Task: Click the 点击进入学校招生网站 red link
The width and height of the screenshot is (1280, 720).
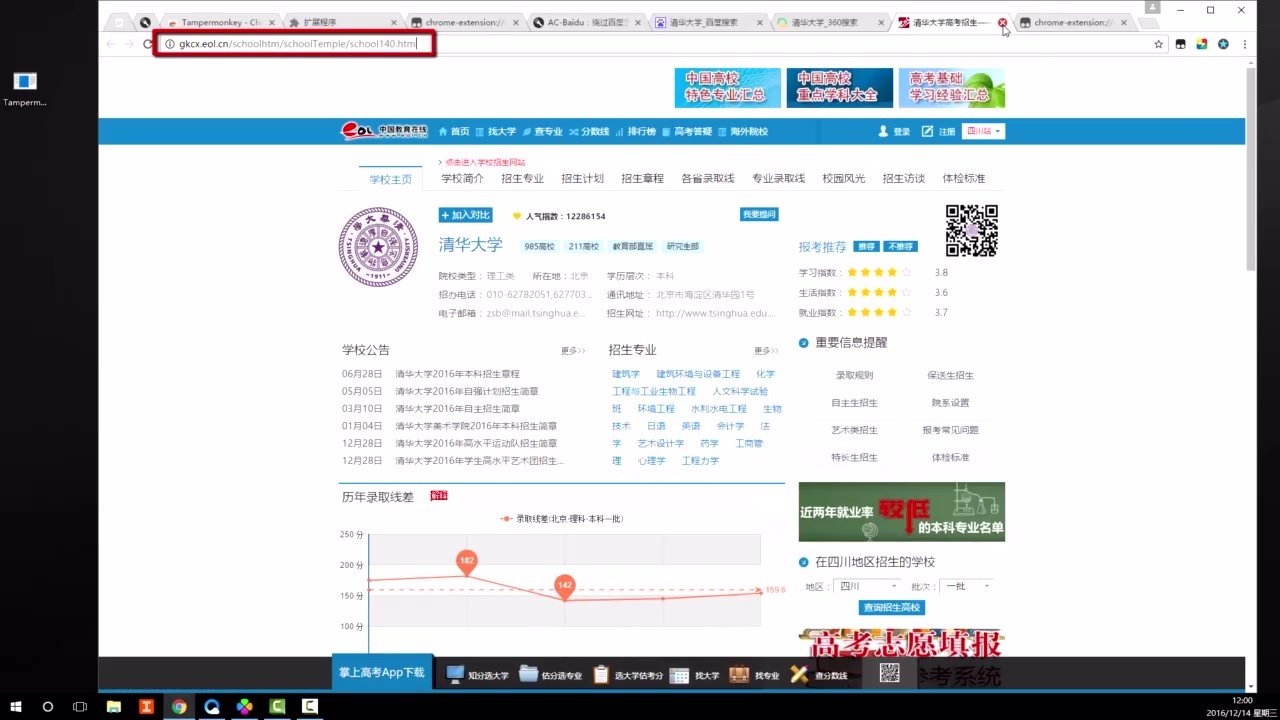Action: tap(485, 162)
